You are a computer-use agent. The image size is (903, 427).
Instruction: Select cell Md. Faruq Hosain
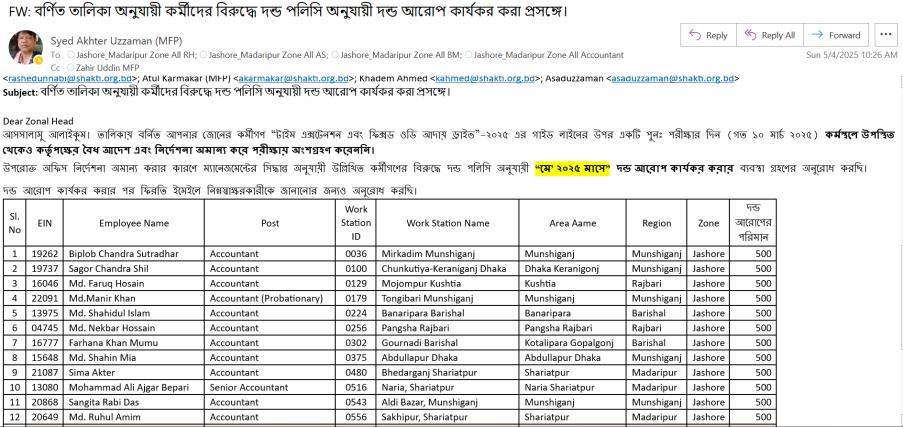[134, 284]
